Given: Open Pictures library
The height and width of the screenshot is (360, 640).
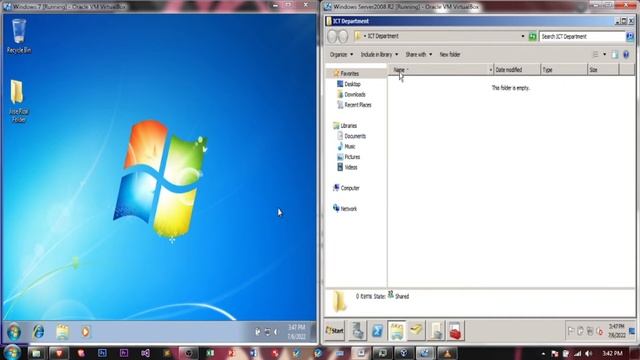Looking at the screenshot, I should [349, 157].
